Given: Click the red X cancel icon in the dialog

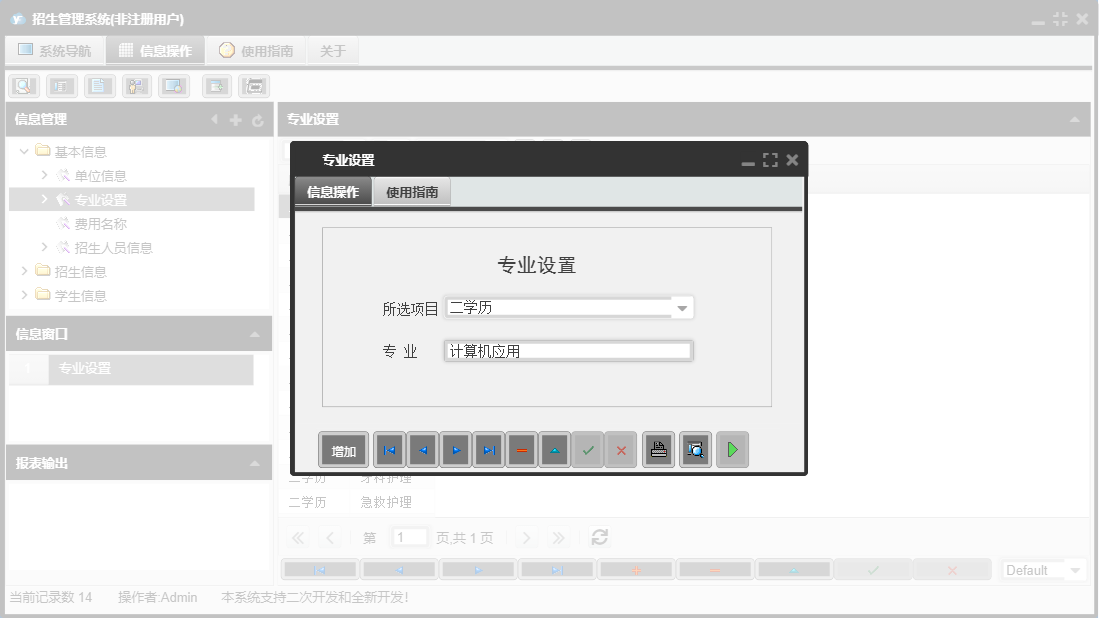Looking at the screenshot, I should click(x=621, y=449).
